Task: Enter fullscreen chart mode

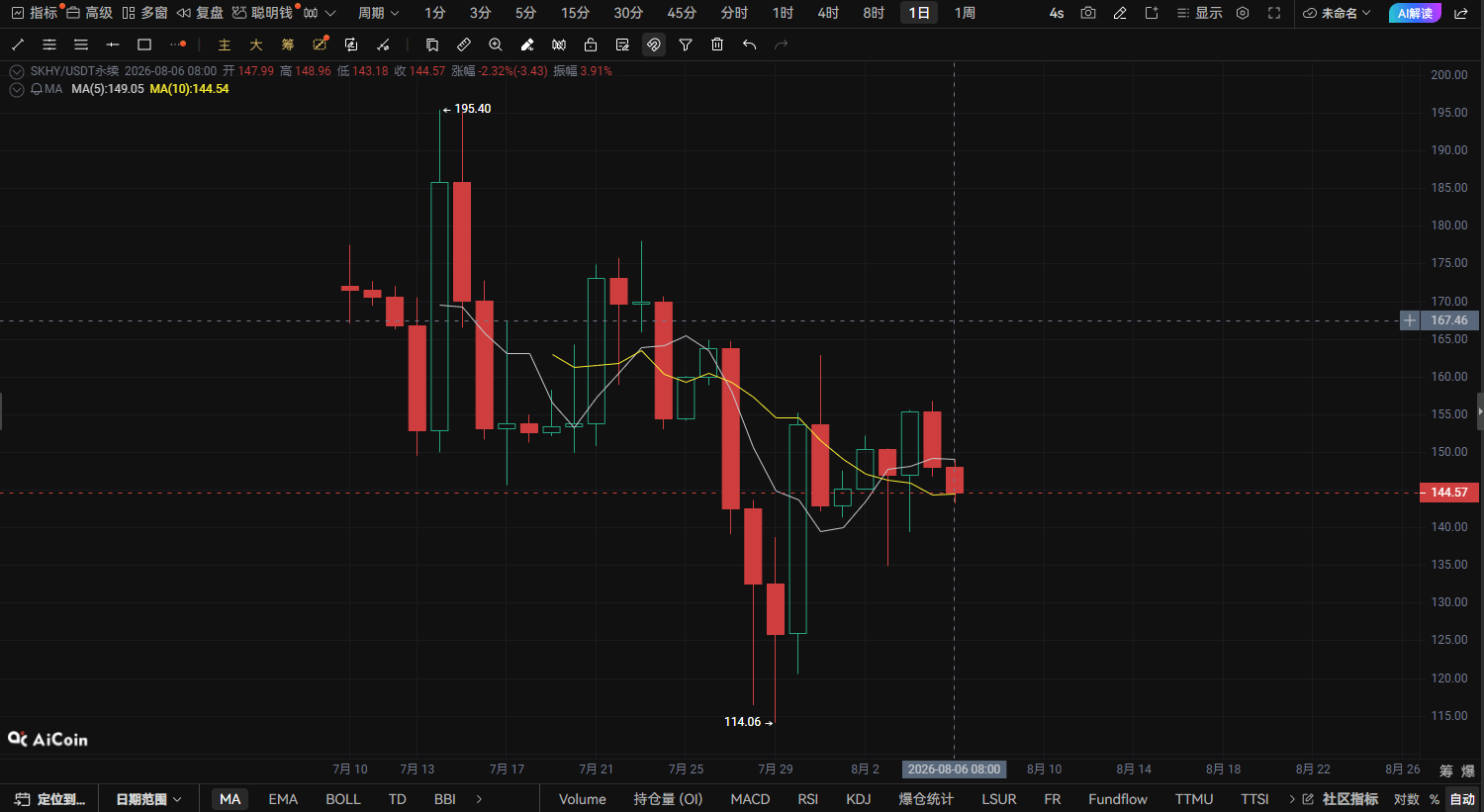Action: [x=1274, y=13]
